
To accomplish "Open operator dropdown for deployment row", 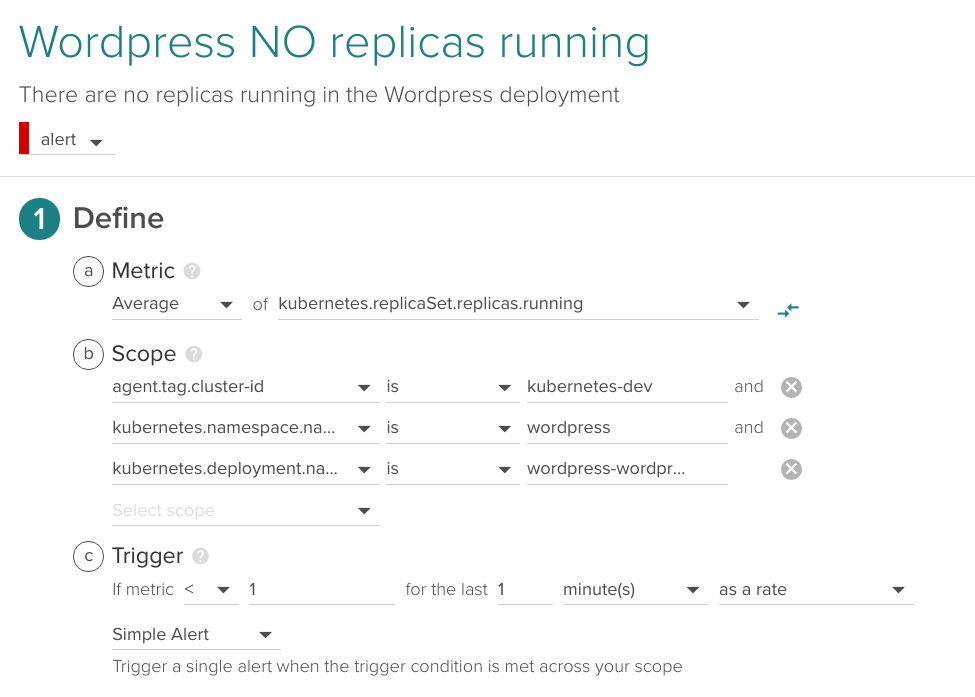I will point(452,469).
